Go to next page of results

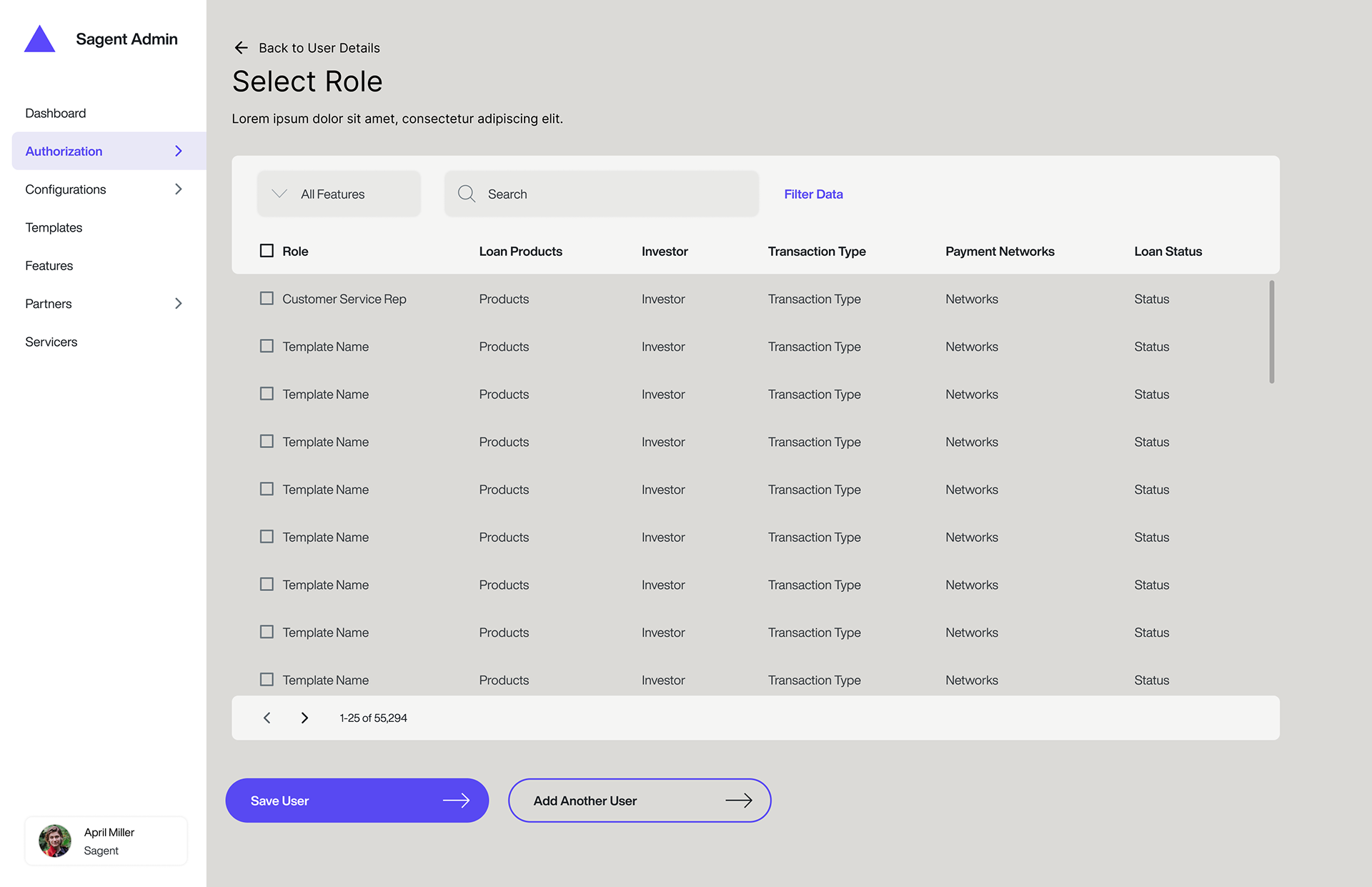pos(304,718)
